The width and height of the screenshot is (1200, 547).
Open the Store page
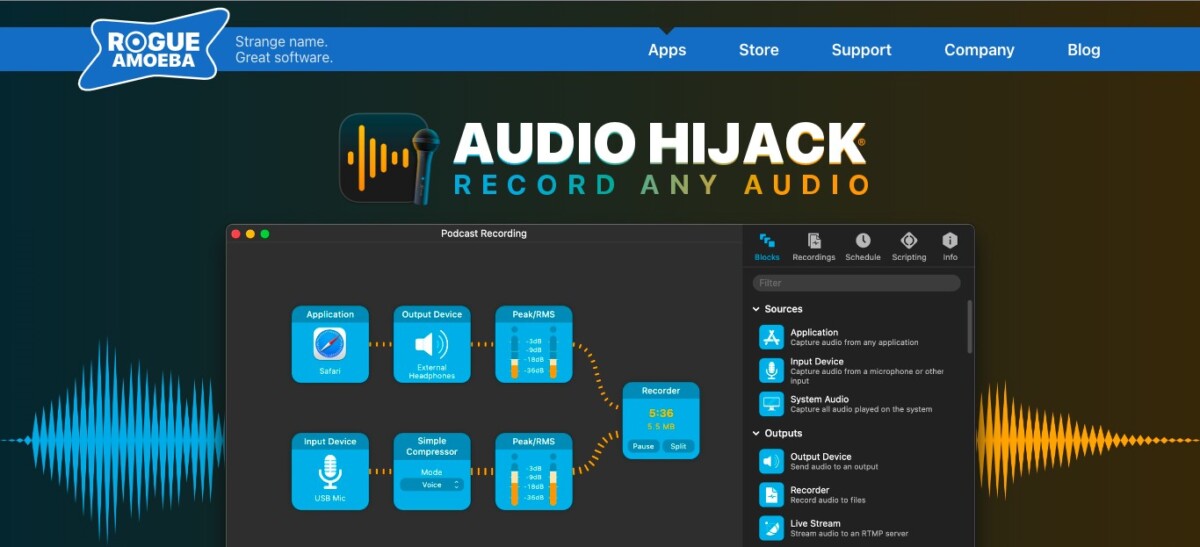[759, 50]
